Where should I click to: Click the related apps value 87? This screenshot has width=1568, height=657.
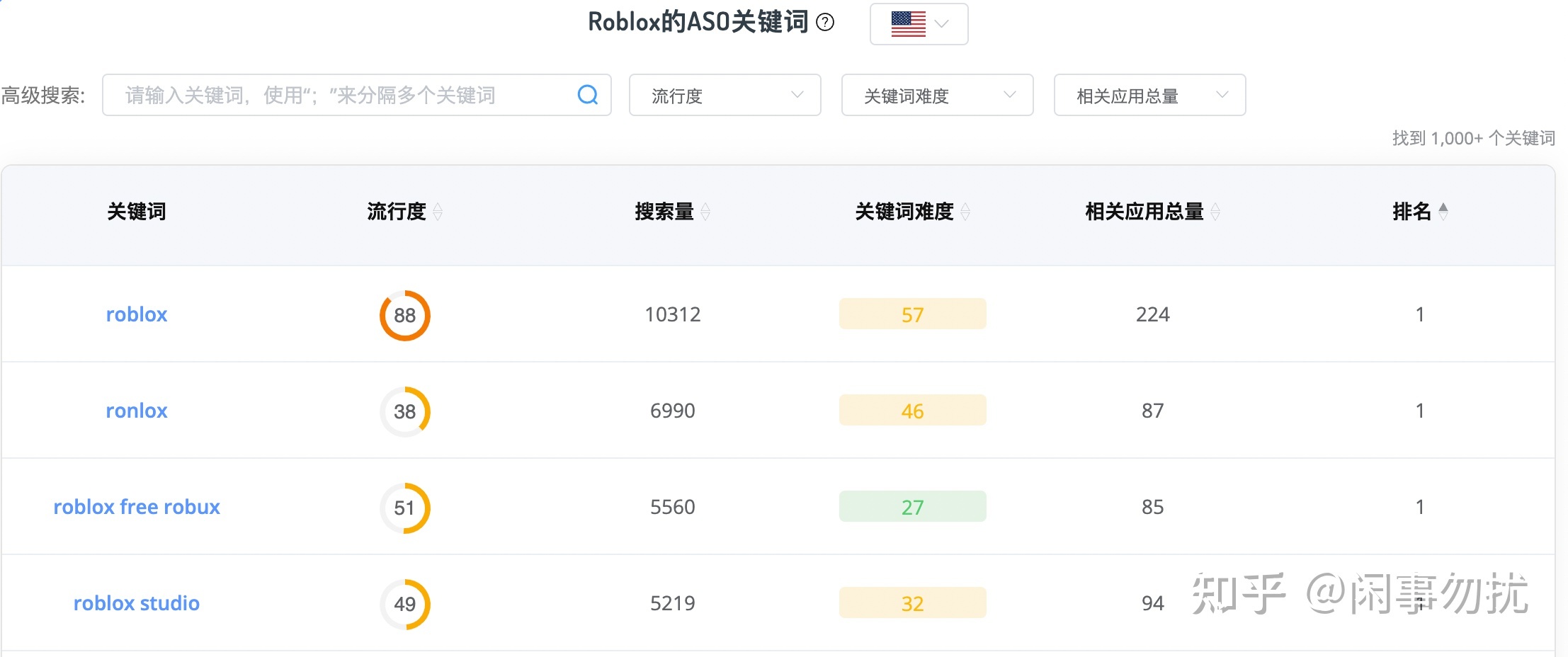(x=1153, y=411)
